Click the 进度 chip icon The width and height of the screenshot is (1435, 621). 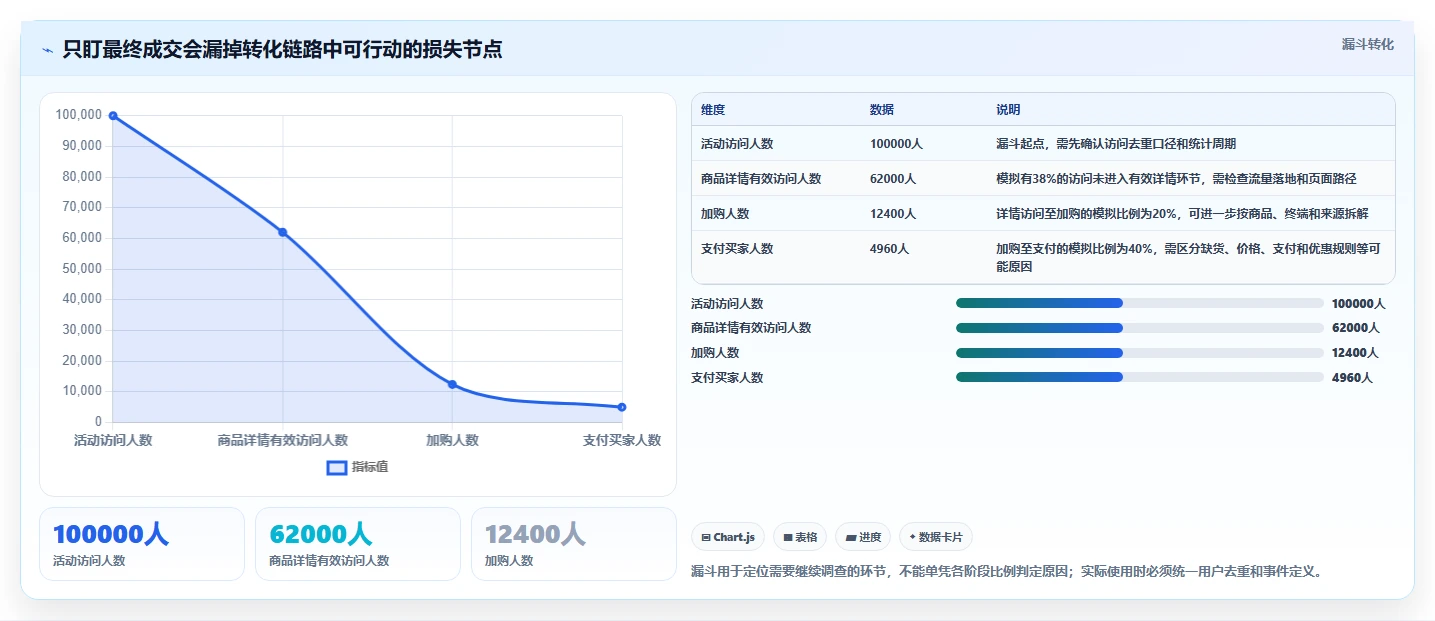[x=850, y=538]
